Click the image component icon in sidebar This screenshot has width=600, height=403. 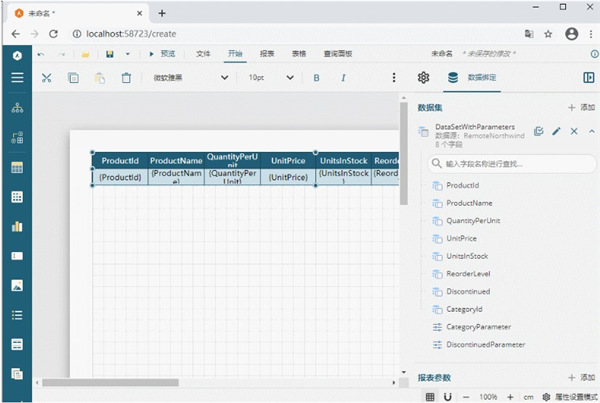click(x=16, y=285)
